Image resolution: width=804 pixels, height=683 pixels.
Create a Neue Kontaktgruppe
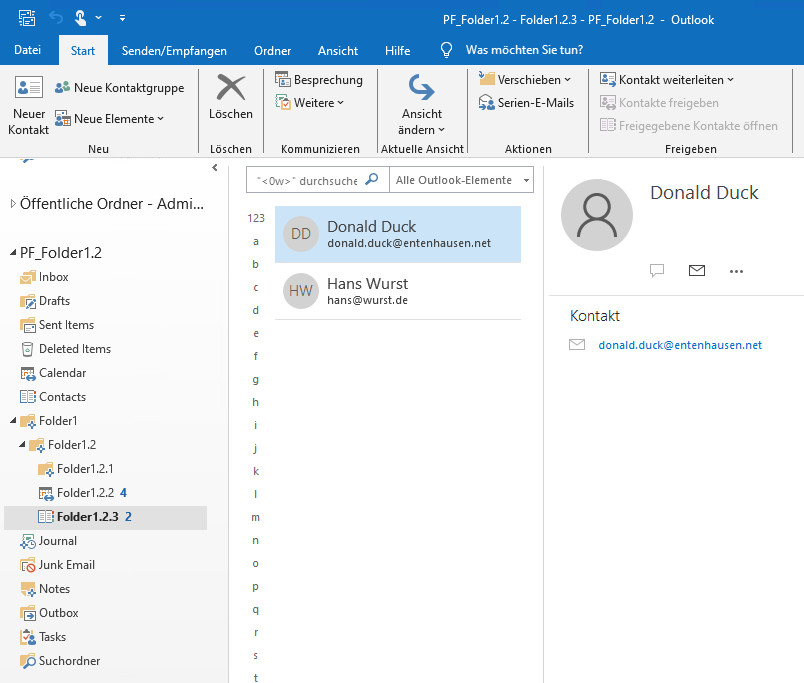coord(119,88)
